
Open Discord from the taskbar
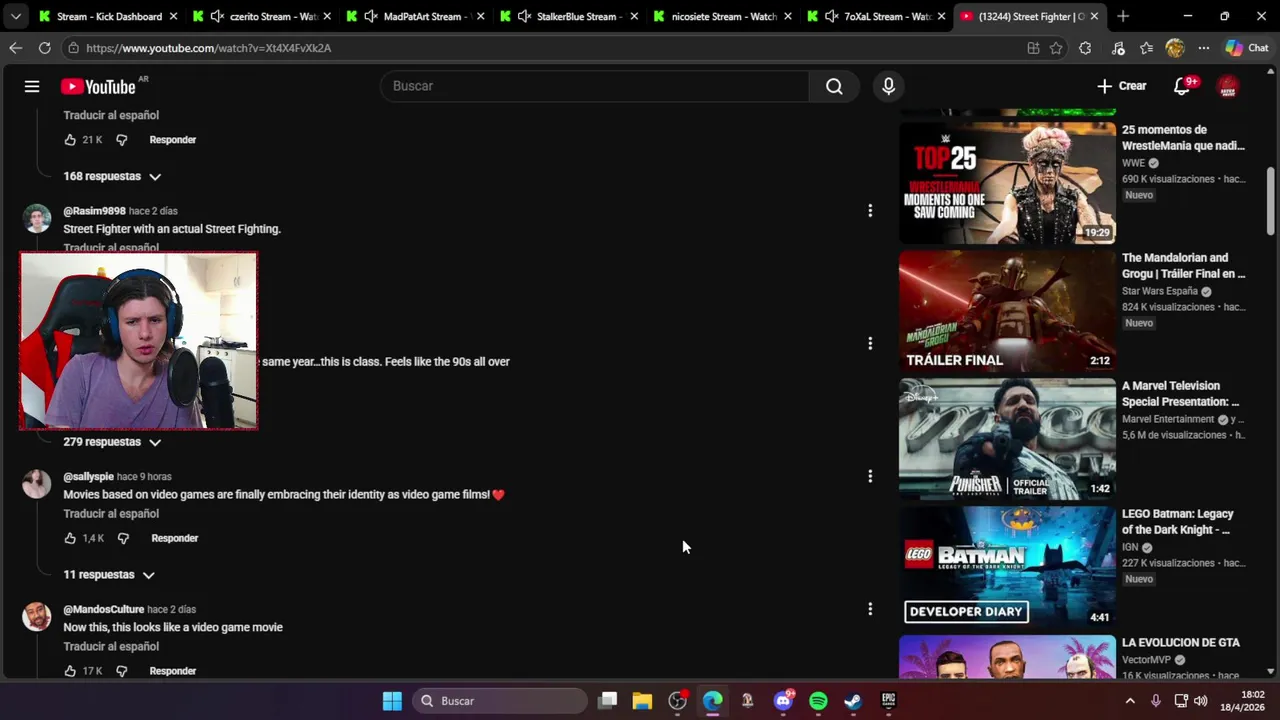[783, 701]
